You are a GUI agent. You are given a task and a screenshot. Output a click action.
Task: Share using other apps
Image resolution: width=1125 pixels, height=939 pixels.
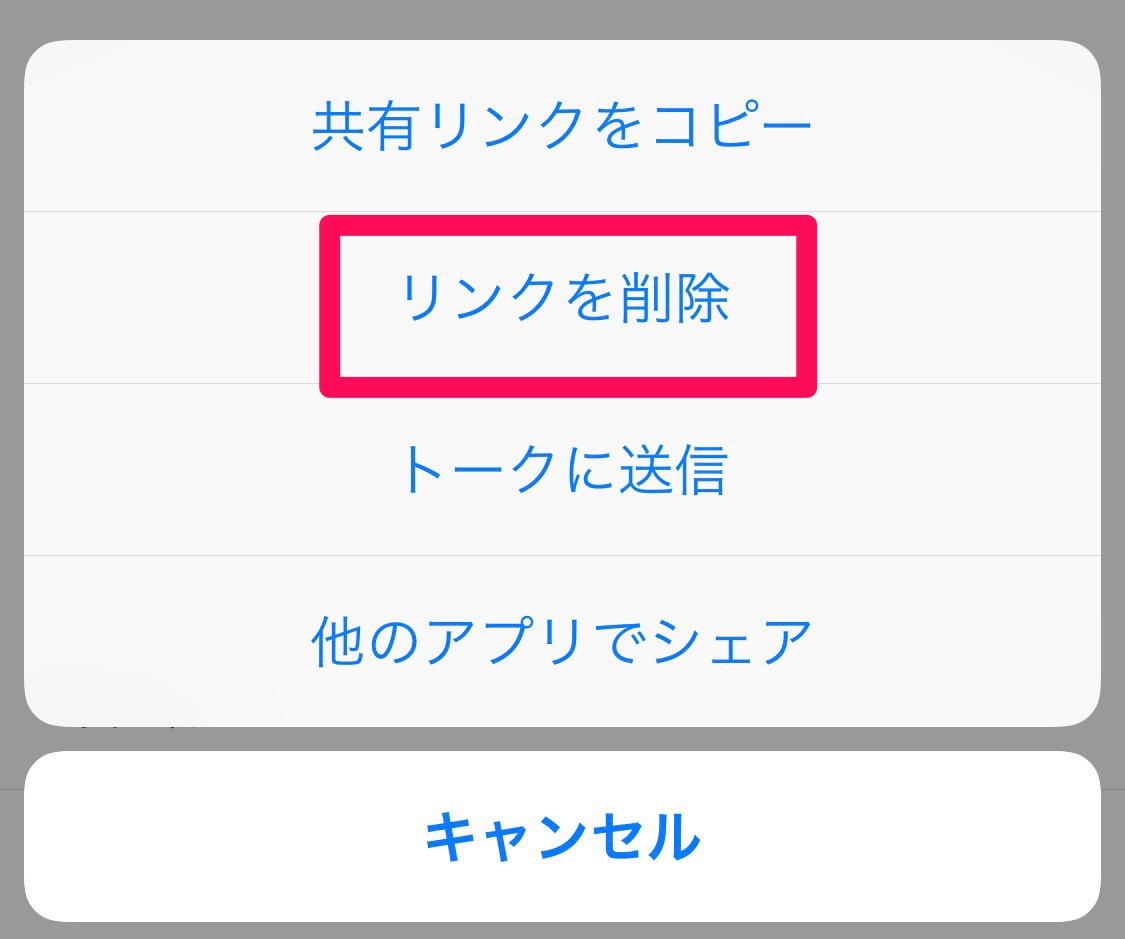click(x=562, y=641)
